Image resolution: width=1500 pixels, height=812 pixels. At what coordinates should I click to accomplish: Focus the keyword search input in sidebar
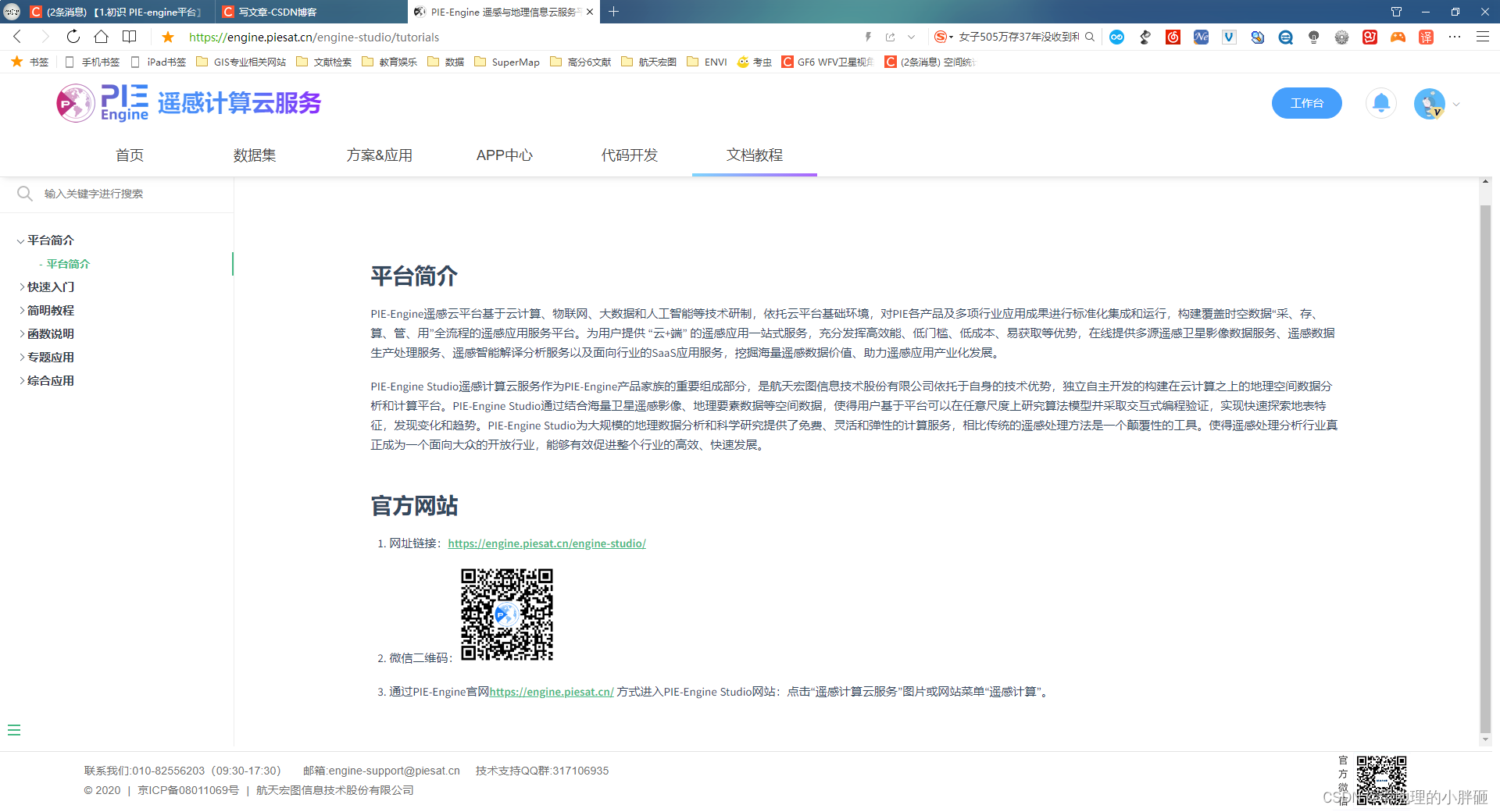[x=117, y=194]
